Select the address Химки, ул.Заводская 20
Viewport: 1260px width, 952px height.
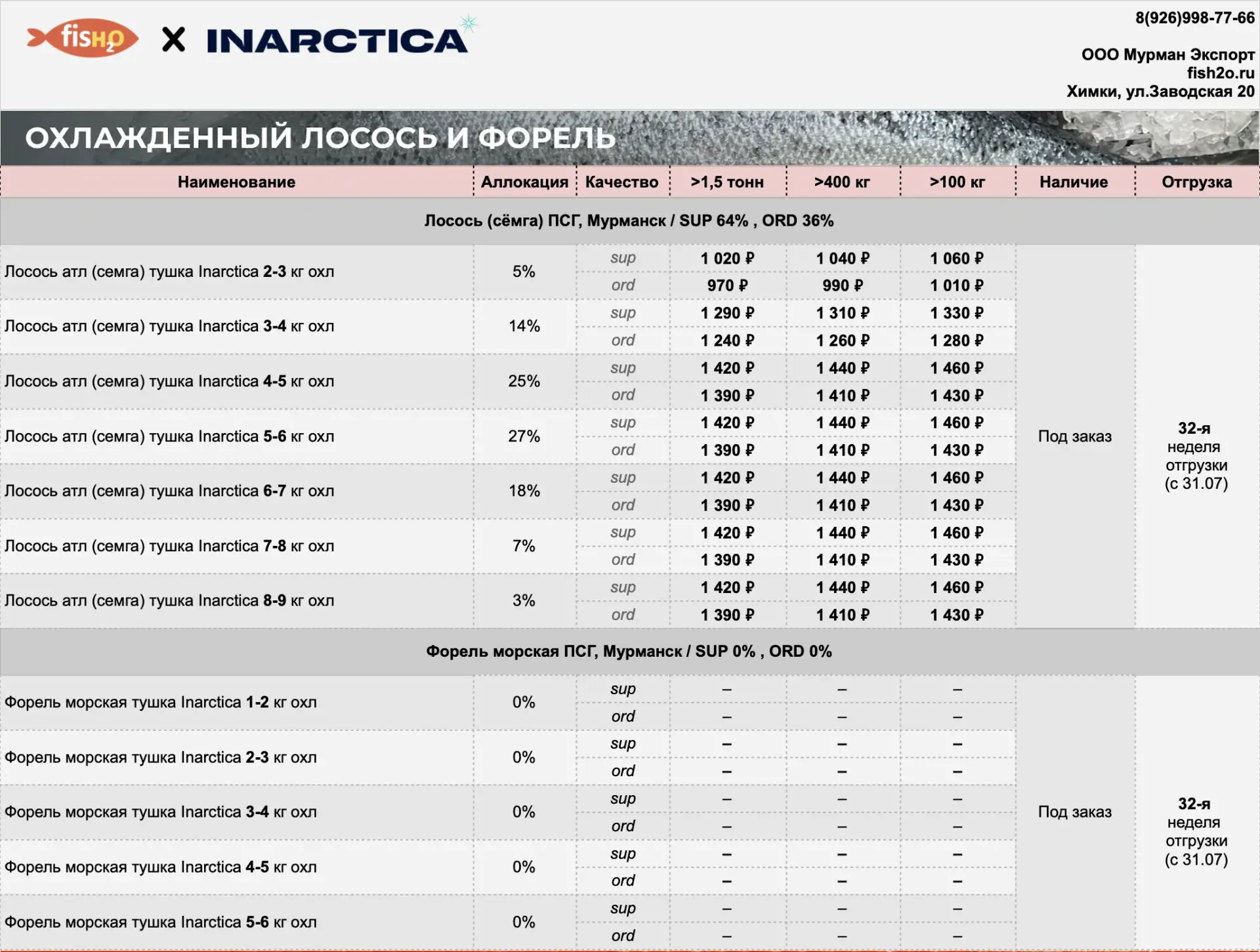(1160, 91)
